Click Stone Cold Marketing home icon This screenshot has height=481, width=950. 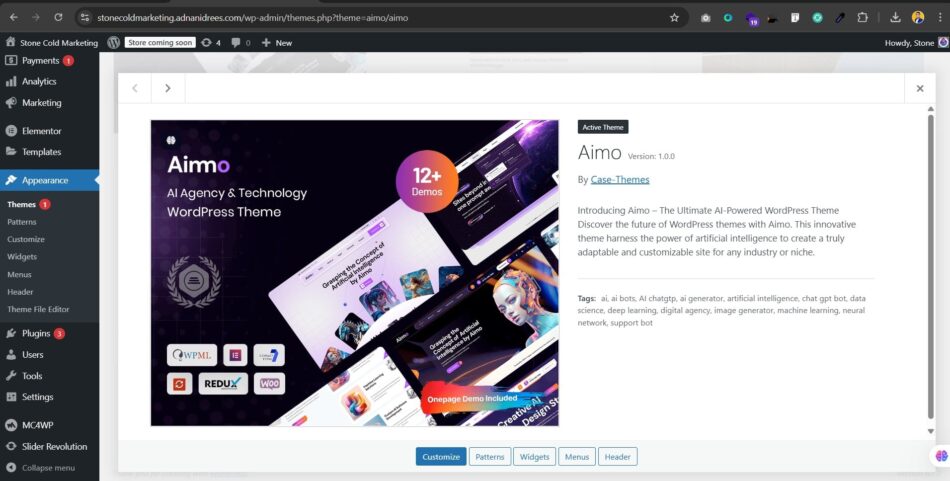(x=10, y=42)
